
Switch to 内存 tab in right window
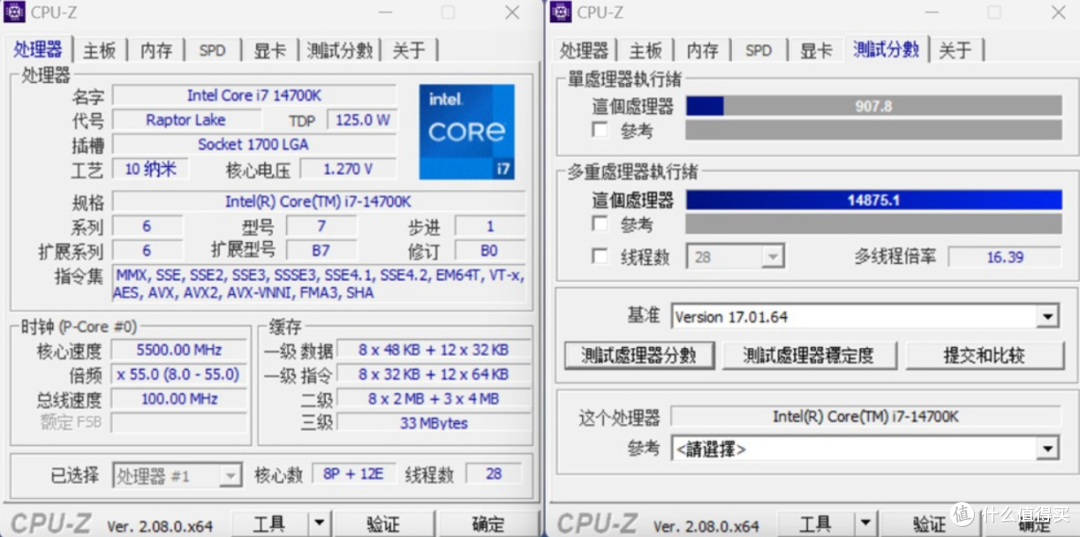click(x=702, y=50)
